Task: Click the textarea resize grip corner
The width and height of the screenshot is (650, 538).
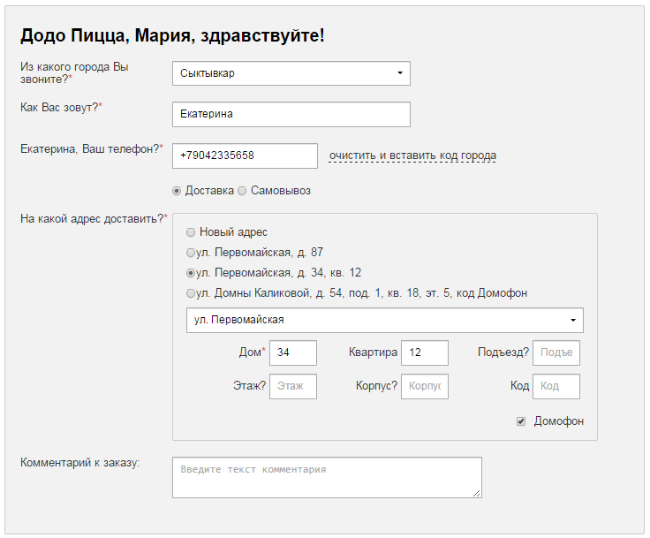Action: tap(477, 493)
